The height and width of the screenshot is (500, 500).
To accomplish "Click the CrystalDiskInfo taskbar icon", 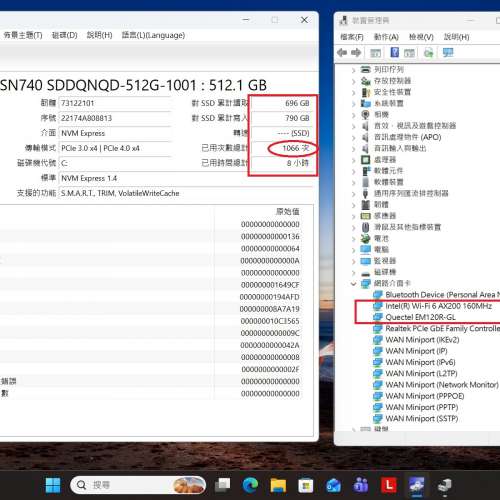I will click(x=416, y=485).
